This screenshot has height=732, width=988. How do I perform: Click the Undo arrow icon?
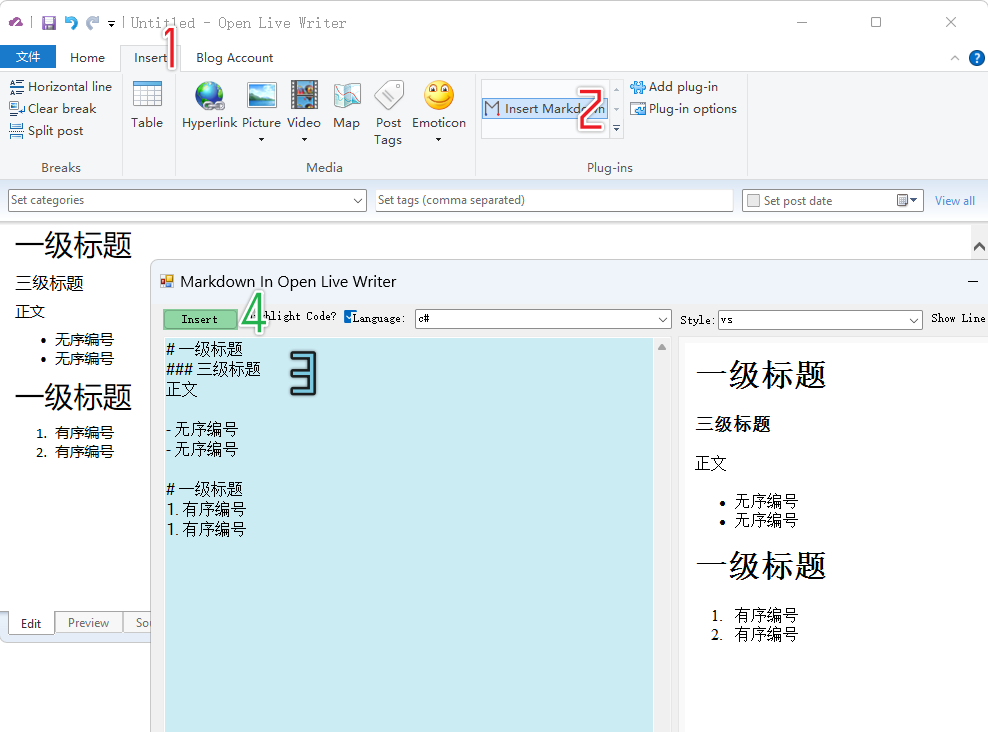[x=71, y=23]
